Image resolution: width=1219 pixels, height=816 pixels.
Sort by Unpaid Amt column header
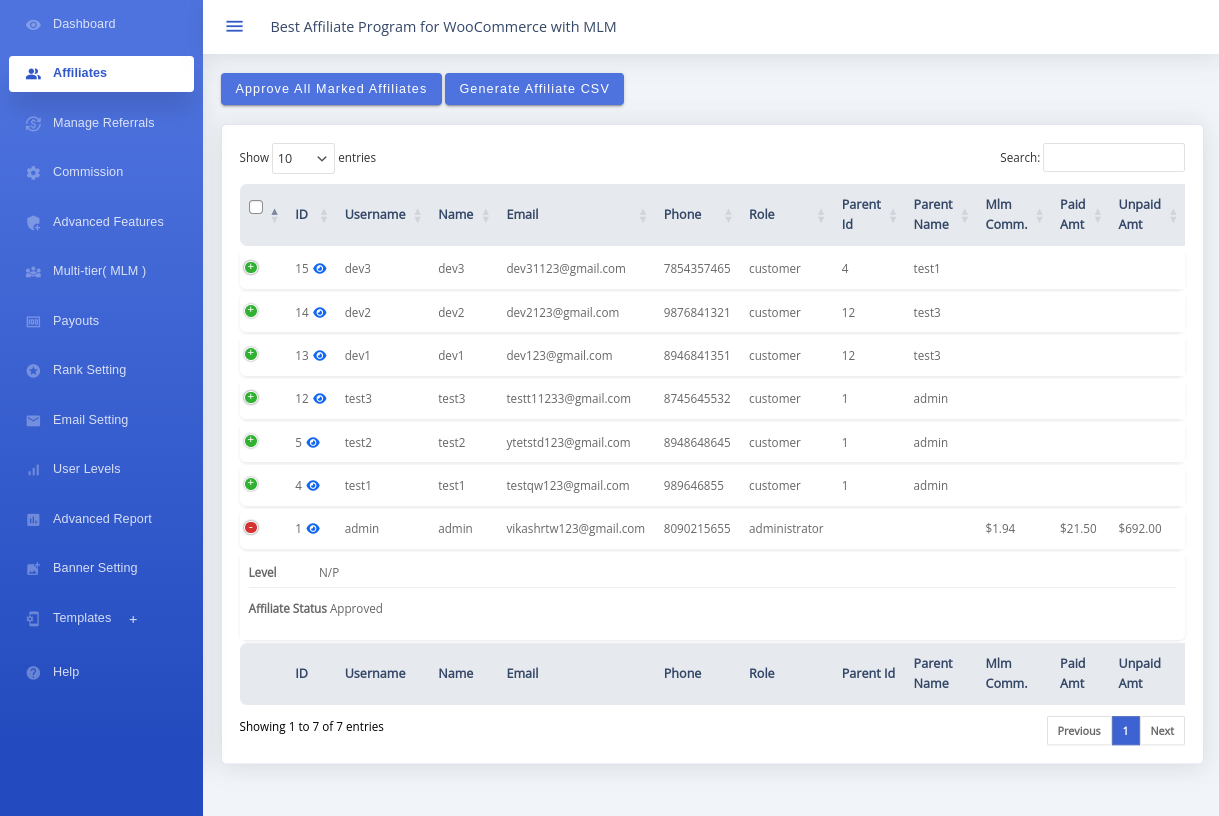pos(1147,215)
